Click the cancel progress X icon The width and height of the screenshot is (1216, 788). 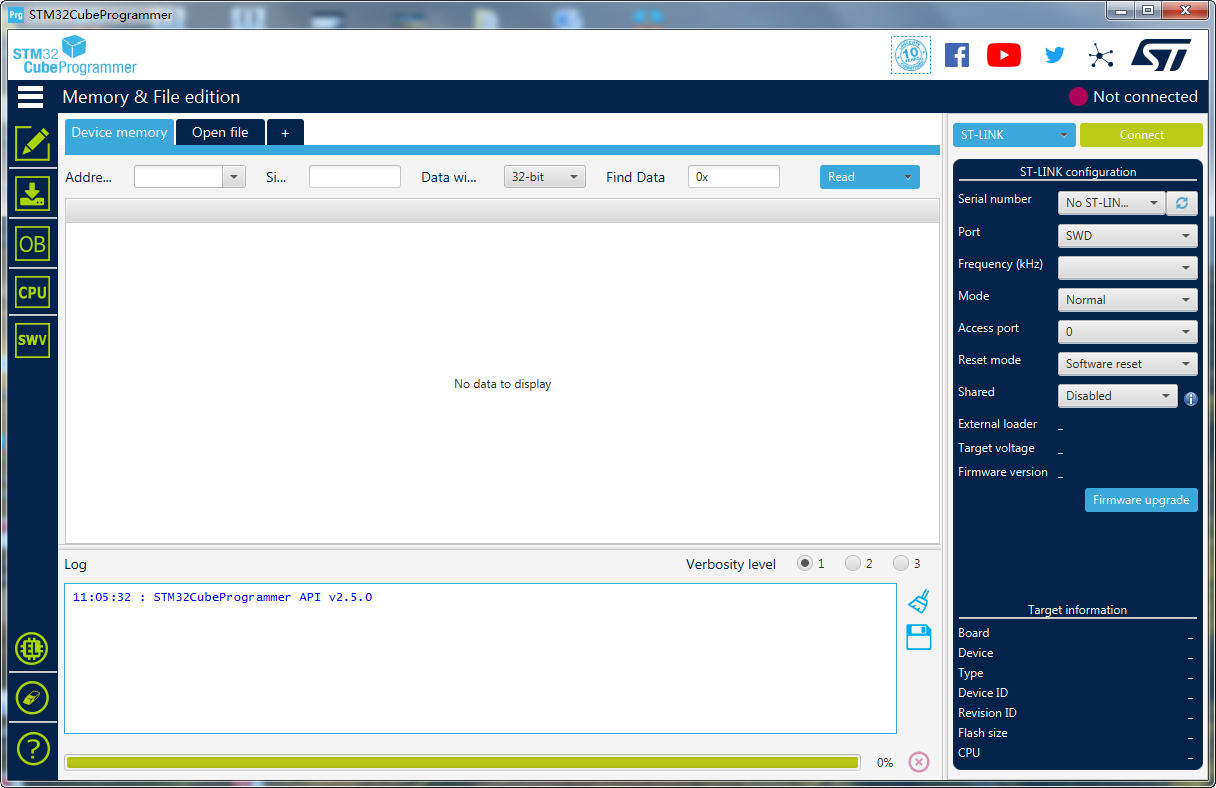(x=919, y=762)
